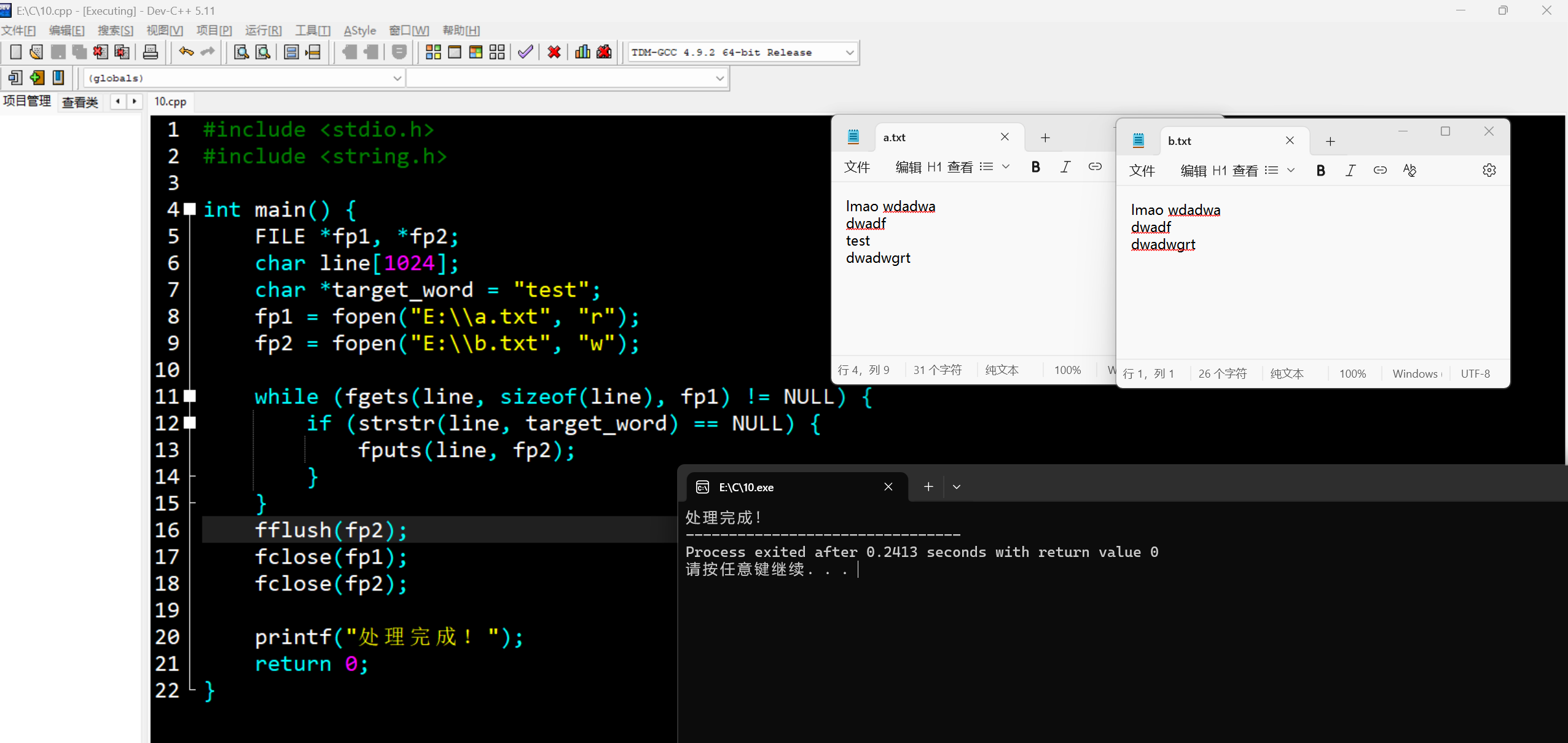Click the new source file icon
The height and width of the screenshot is (743, 1568).
(16, 52)
